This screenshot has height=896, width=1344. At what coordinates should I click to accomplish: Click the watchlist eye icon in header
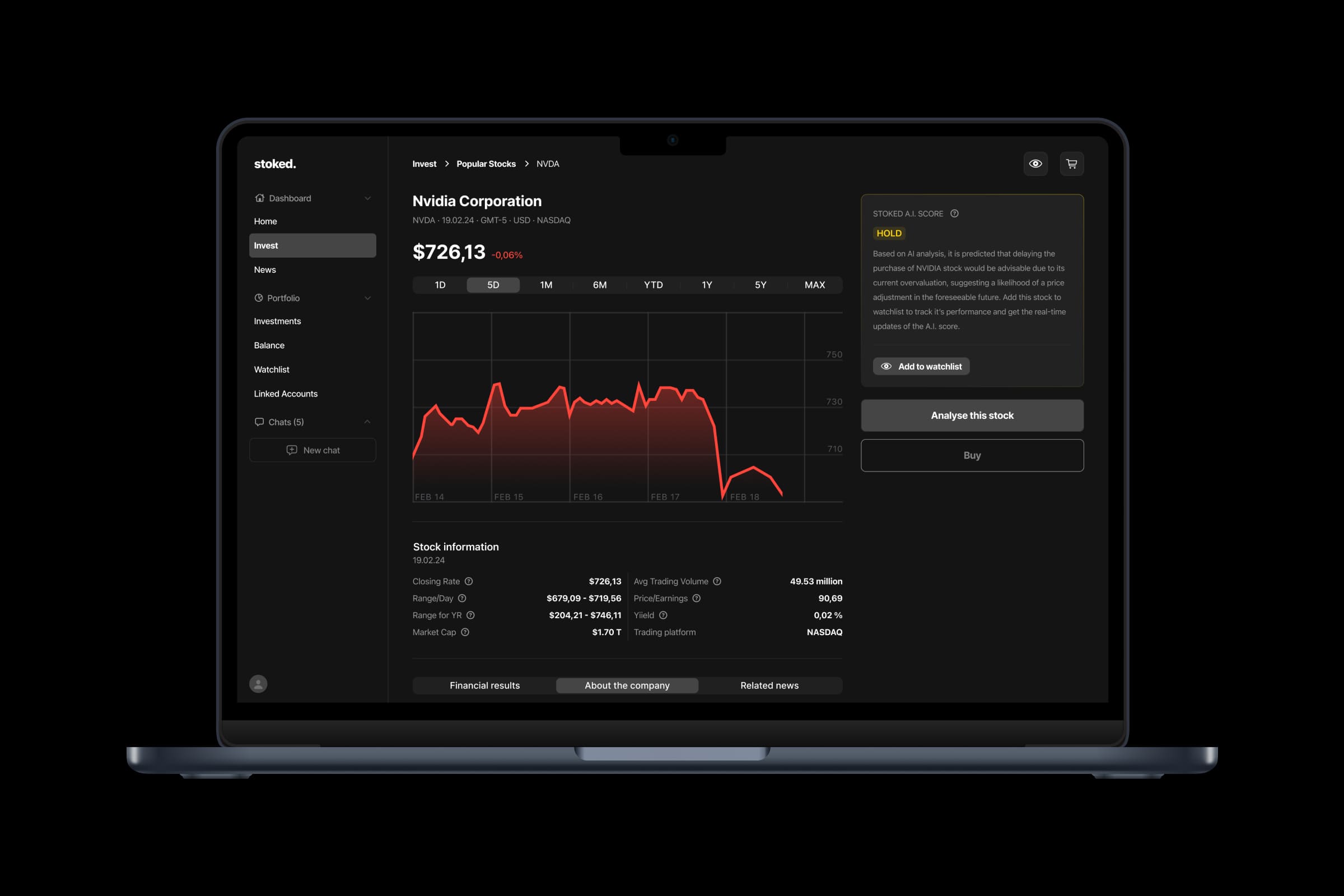click(x=1035, y=164)
